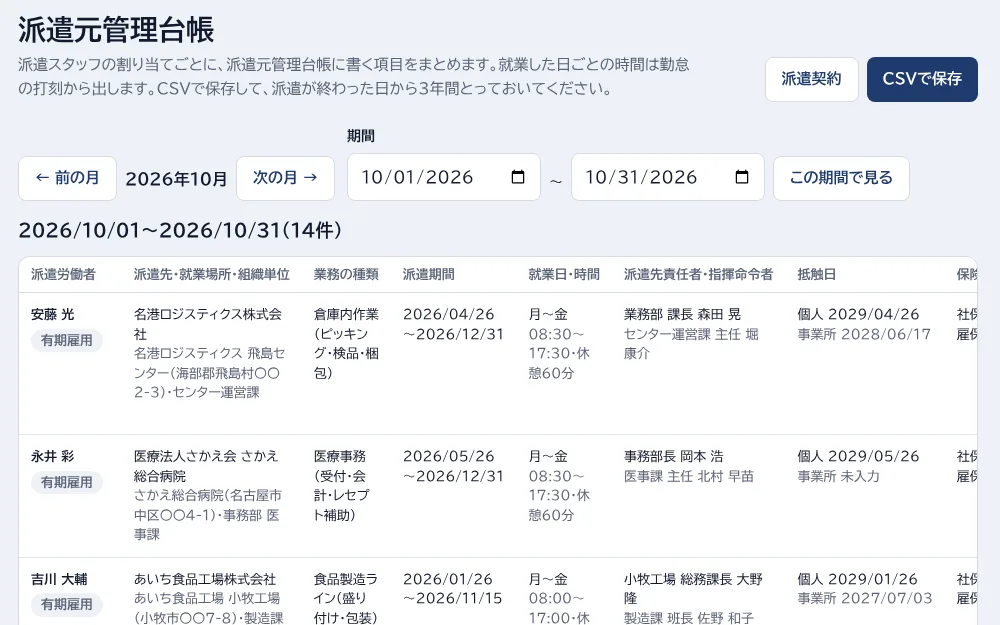This screenshot has height=625, width=1000.
Task: Click worker name 吉川 大輔
Action: (x=59, y=579)
